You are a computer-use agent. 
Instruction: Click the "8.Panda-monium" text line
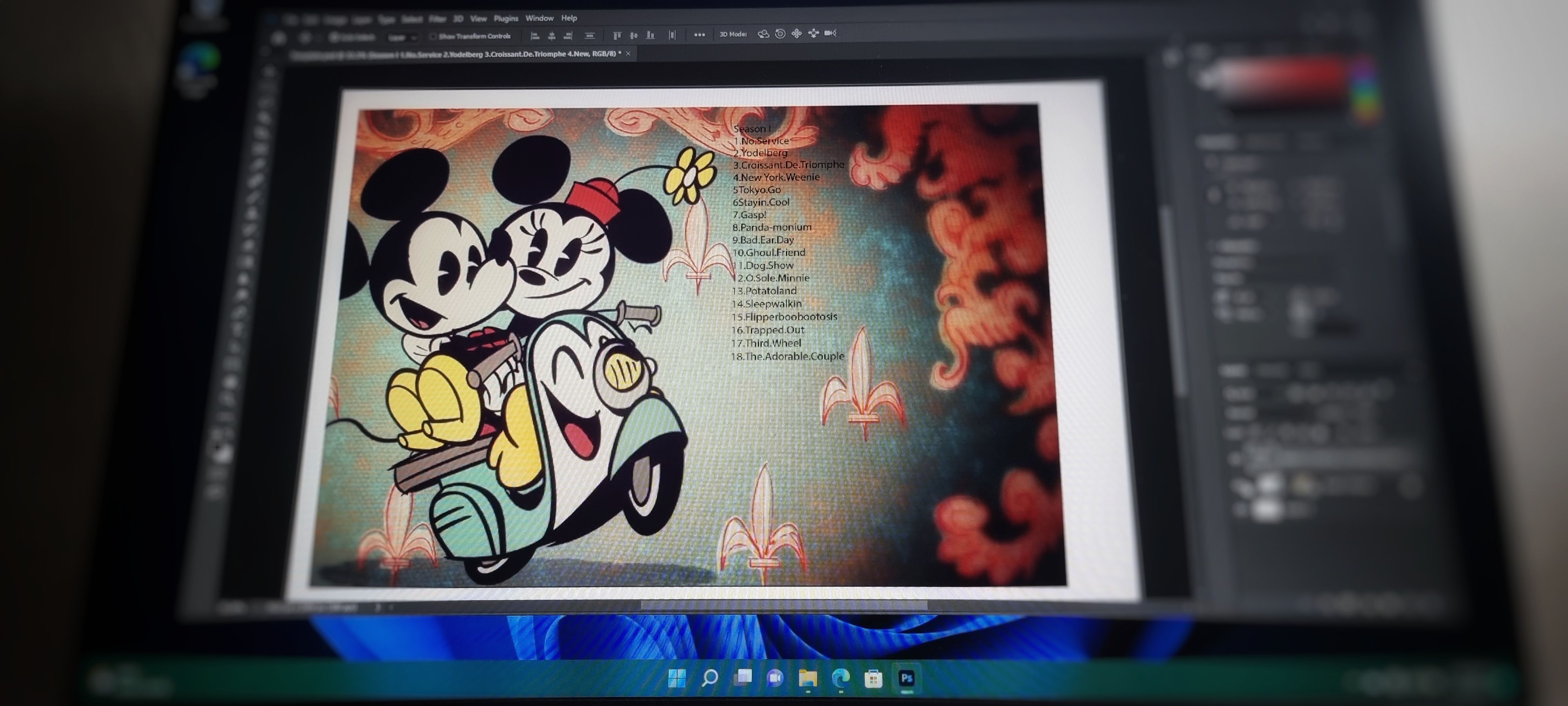(x=772, y=227)
